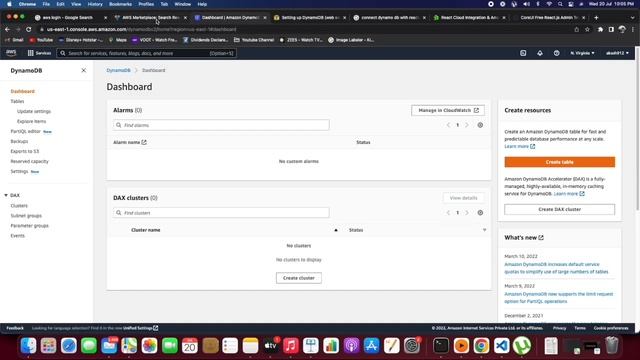This screenshot has height=360, width=640.
Task: Click Create DAX cluster button
Action: click(x=560, y=209)
